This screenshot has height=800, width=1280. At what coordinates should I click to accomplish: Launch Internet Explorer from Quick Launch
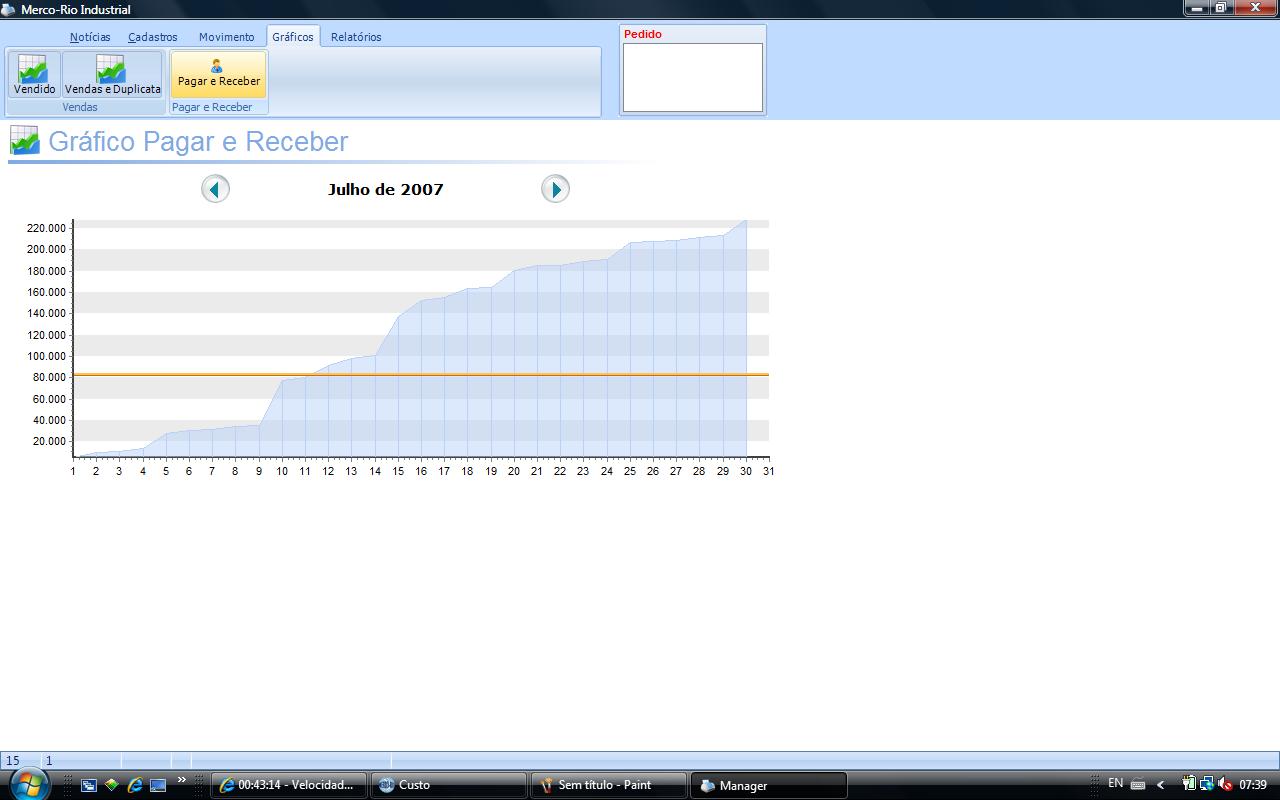(x=135, y=786)
